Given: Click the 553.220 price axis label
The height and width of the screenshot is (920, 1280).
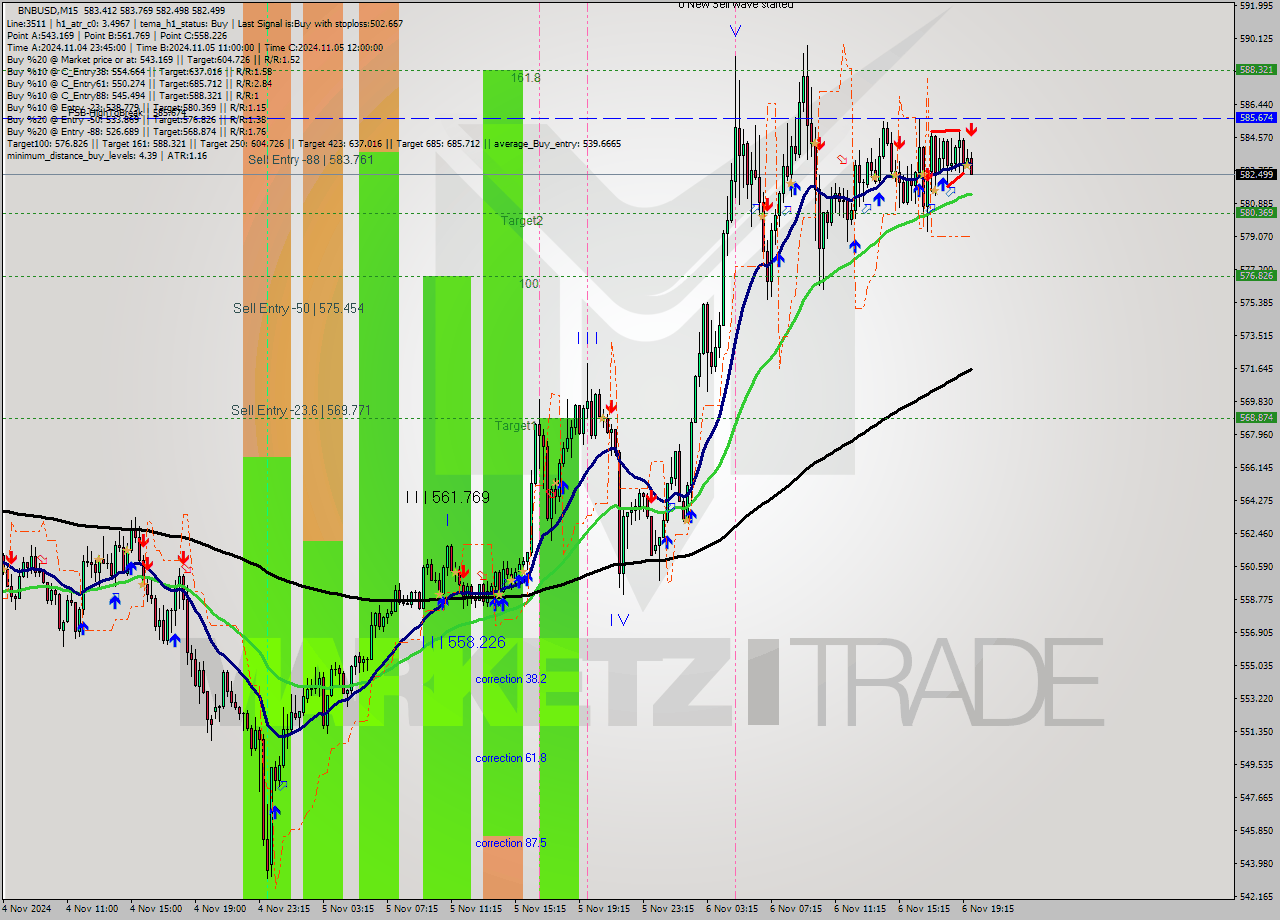Looking at the screenshot, I should point(1256,698).
